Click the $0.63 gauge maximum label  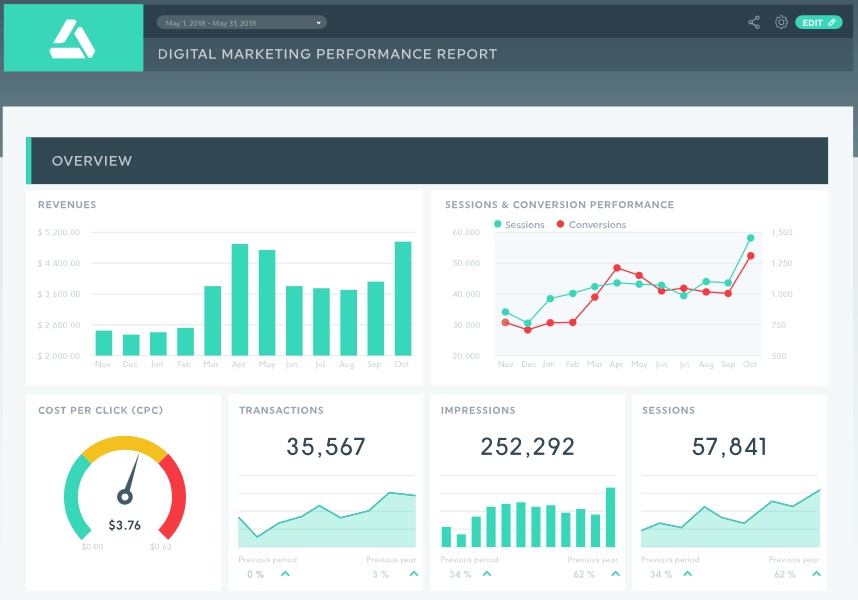click(161, 546)
